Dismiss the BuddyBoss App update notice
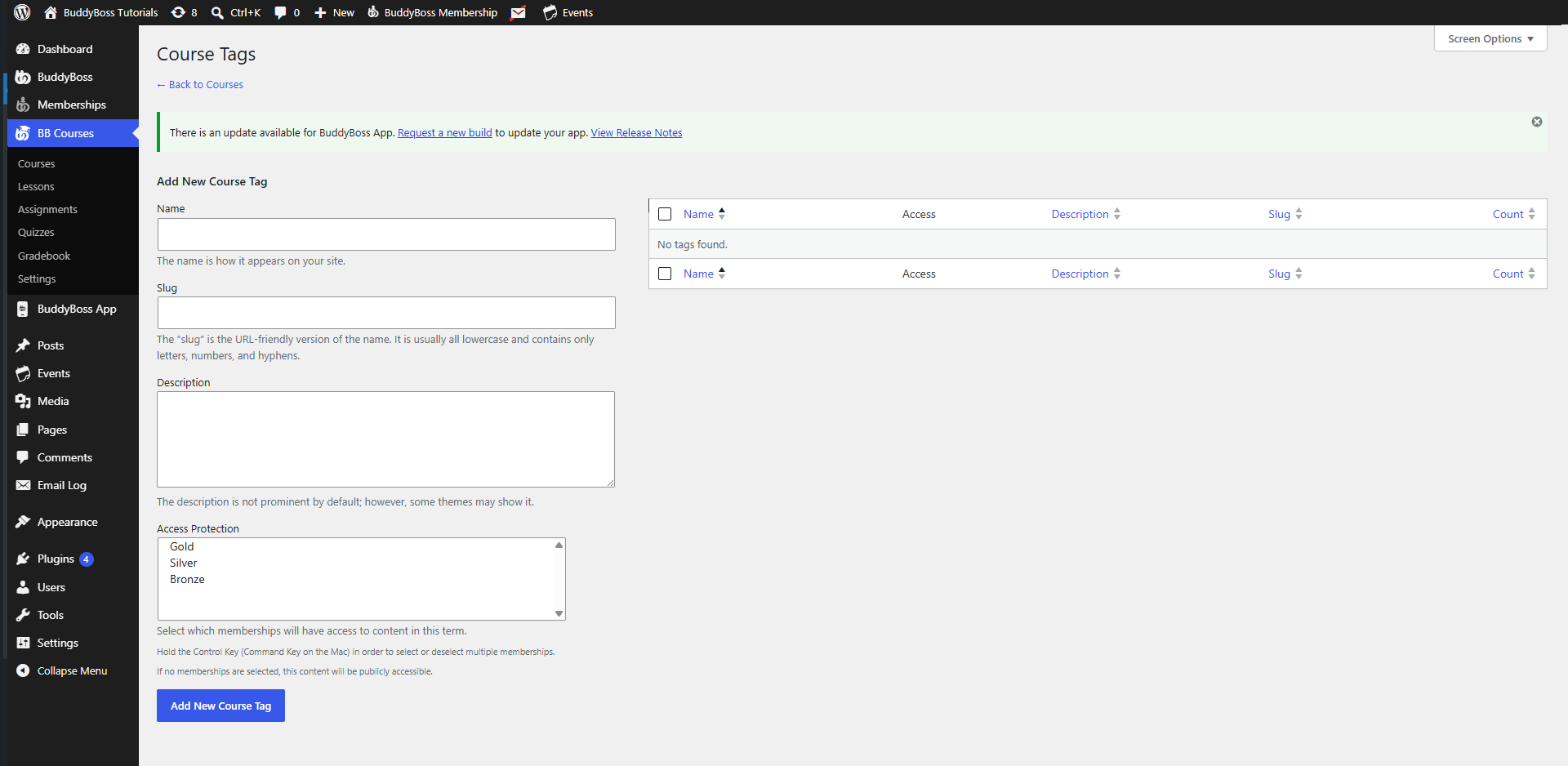 (1537, 122)
